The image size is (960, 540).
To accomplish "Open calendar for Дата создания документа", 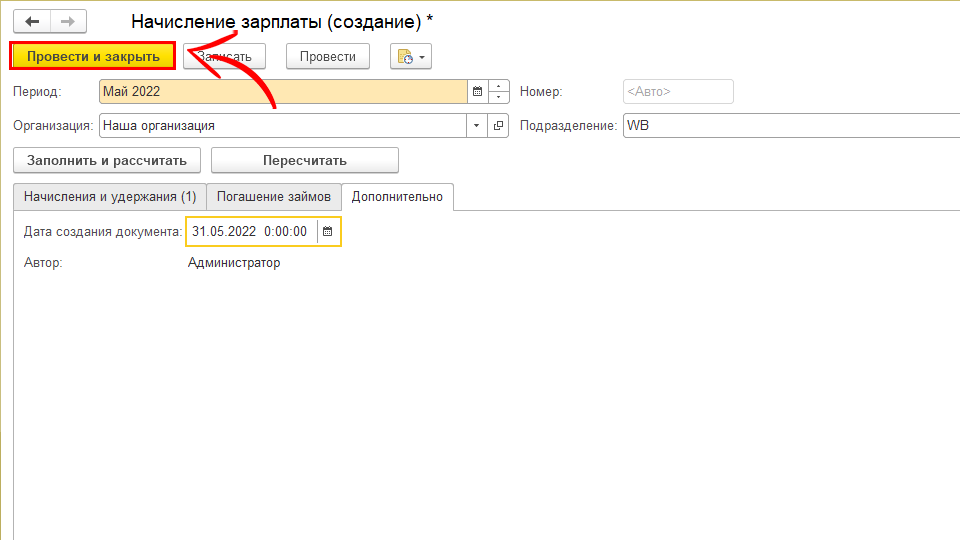I will click(x=327, y=232).
